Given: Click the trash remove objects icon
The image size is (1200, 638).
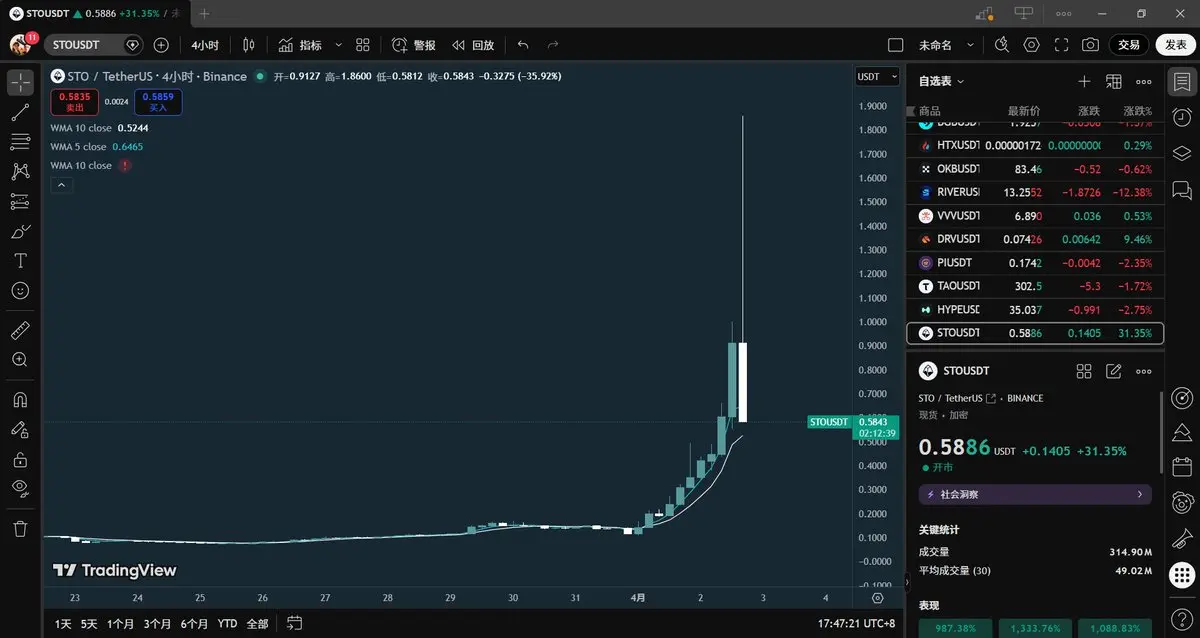Looking at the screenshot, I should click(x=20, y=528).
